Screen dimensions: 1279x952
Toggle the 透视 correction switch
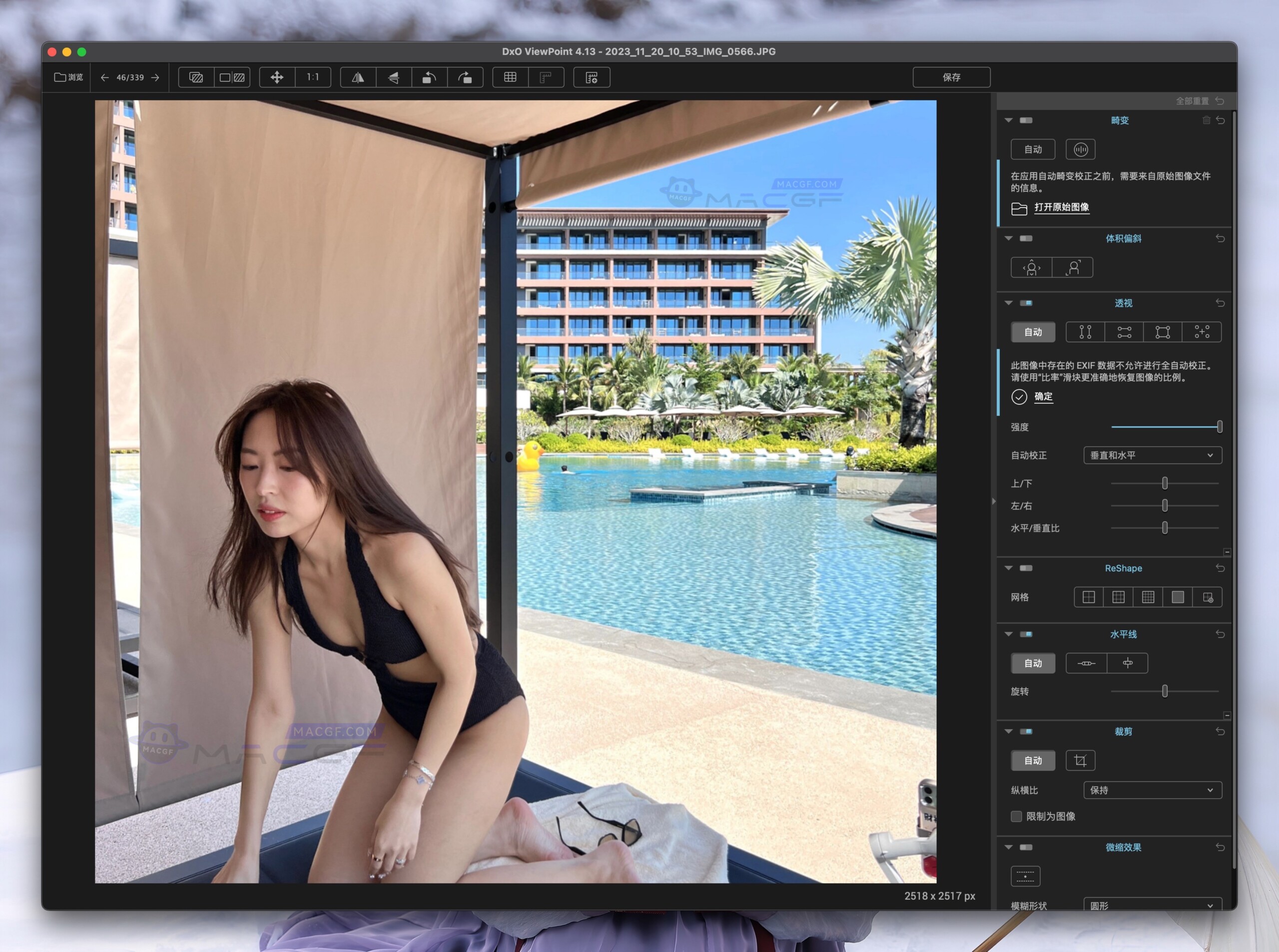tap(1026, 303)
